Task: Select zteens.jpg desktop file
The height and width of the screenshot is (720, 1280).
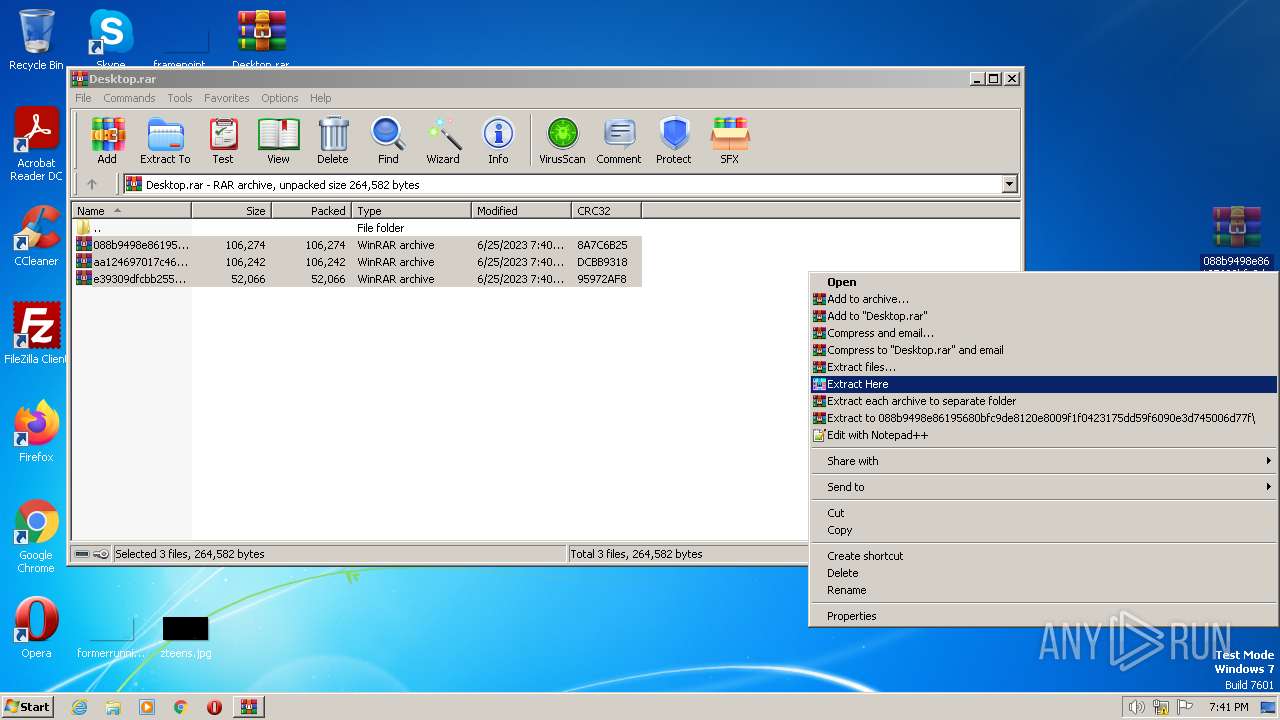Action: tap(186, 636)
